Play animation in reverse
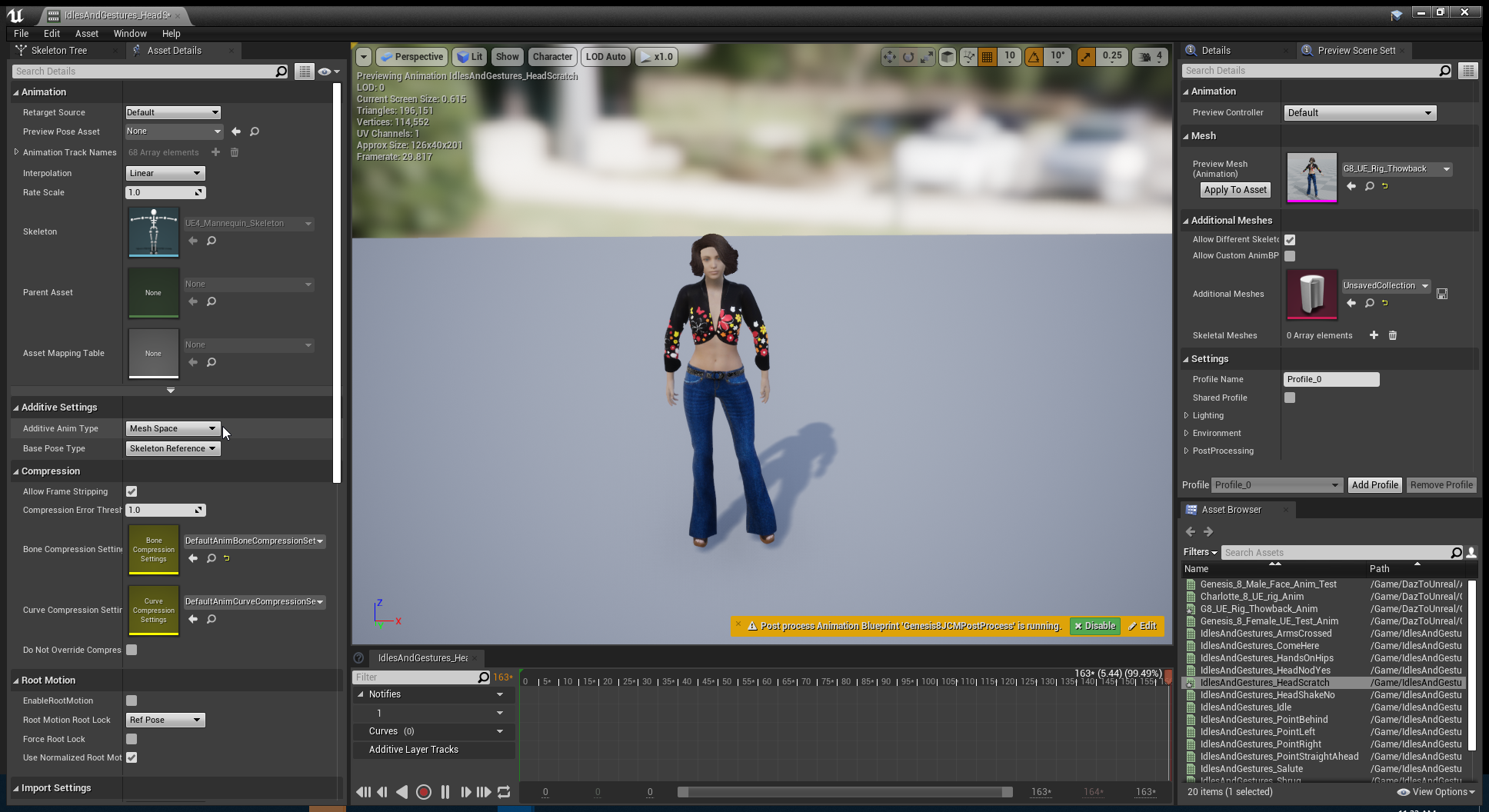 coord(402,792)
